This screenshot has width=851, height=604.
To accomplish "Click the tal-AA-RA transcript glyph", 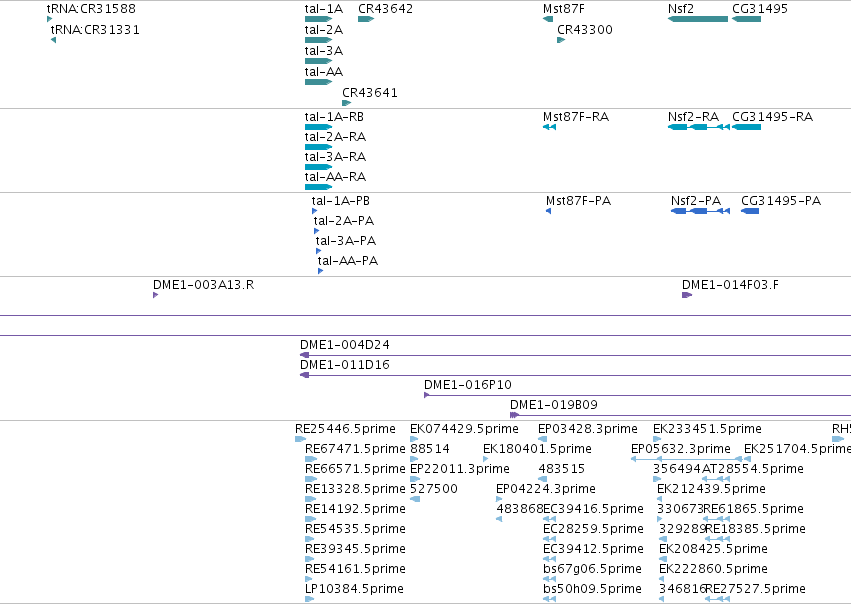I will pyautogui.click(x=319, y=187).
